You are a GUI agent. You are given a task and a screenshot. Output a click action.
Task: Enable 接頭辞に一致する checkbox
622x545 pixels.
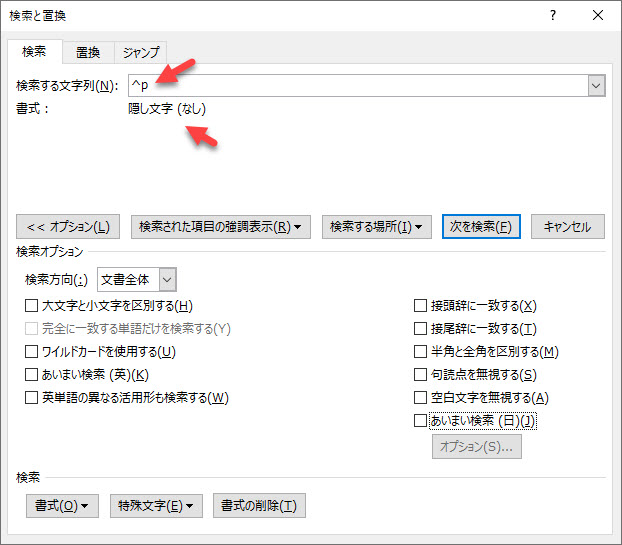click(x=420, y=306)
